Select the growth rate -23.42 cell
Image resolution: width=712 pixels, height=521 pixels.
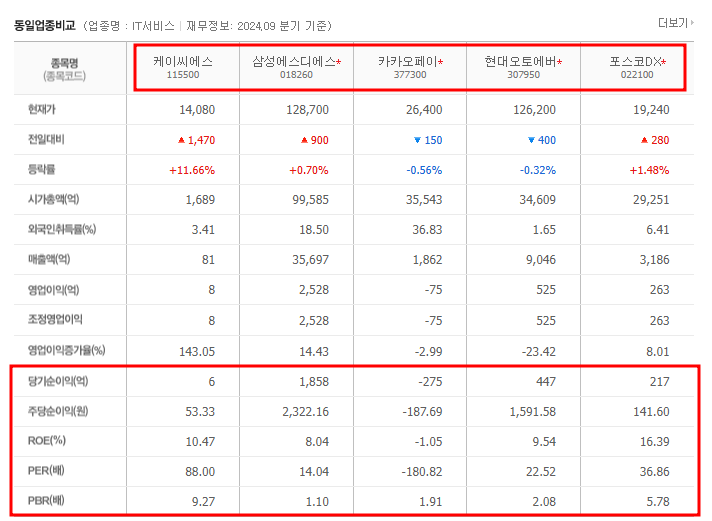pos(539,352)
